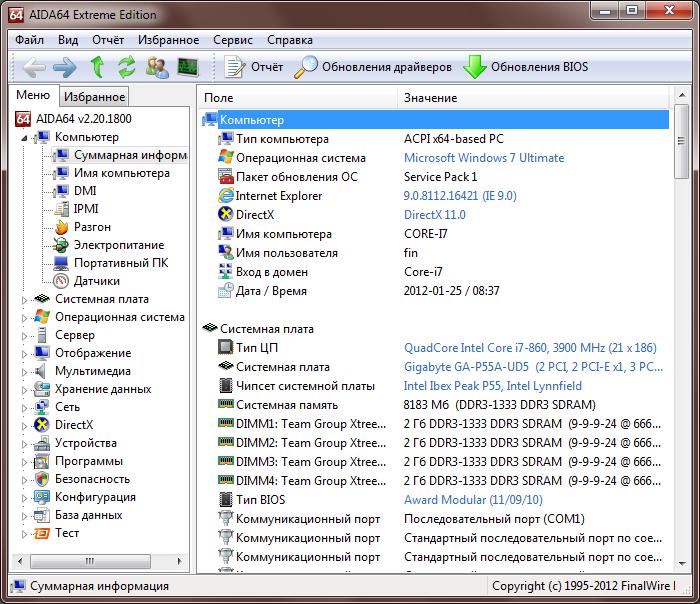700x604 pixels.
Task: Switch to the Меню tab
Action: point(33,95)
